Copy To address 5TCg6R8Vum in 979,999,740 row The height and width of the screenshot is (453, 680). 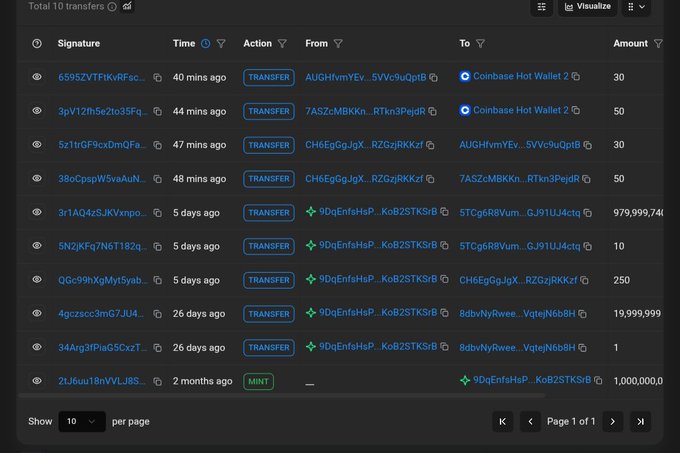(588, 213)
